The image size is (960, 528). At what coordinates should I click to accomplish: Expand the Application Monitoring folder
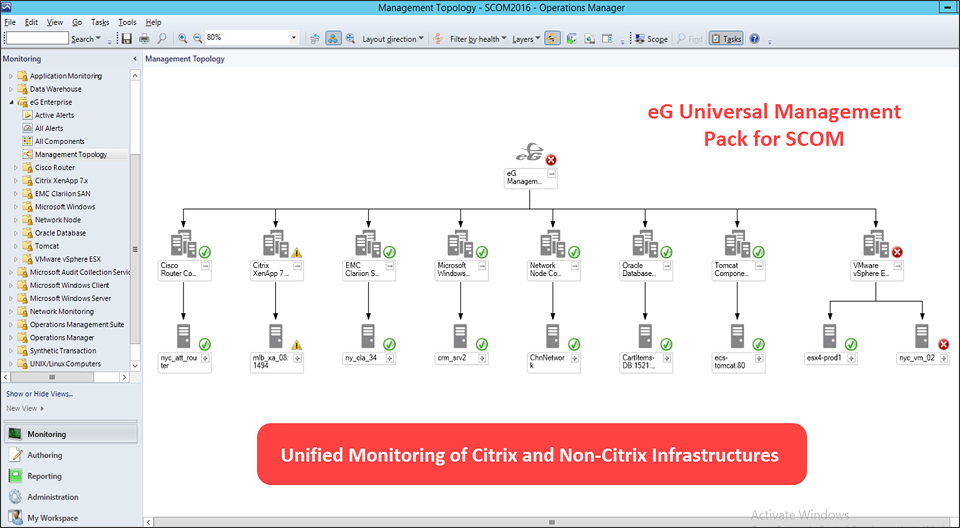(x=11, y=76)
